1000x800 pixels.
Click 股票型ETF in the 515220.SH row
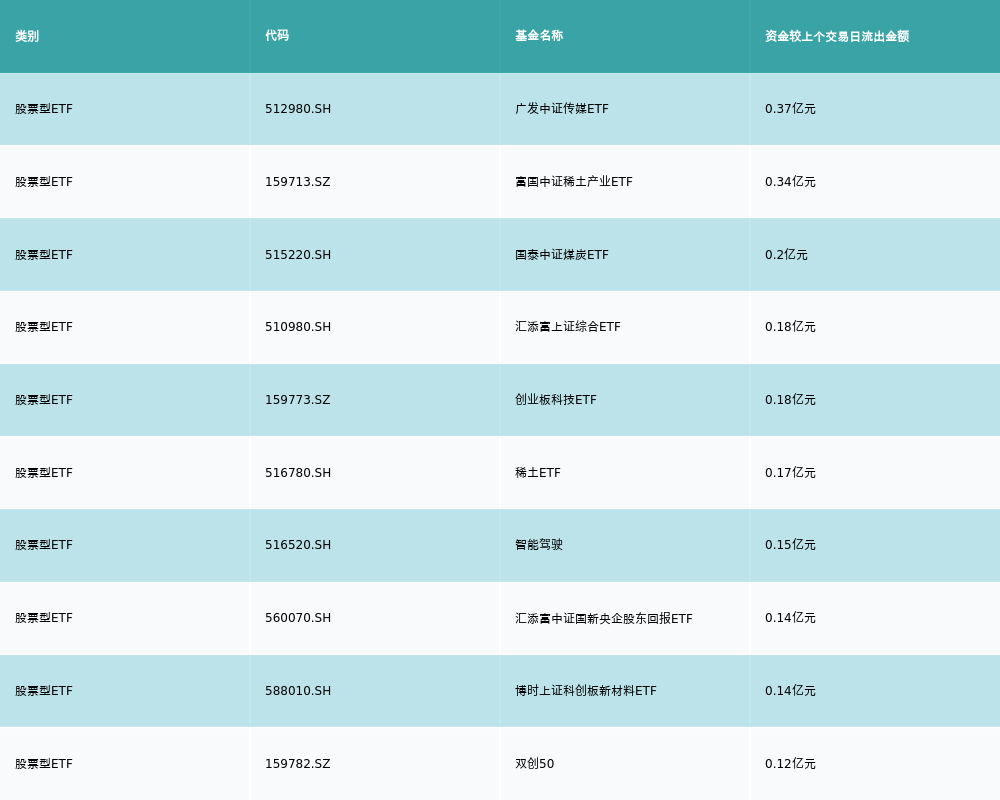(44, 255)
